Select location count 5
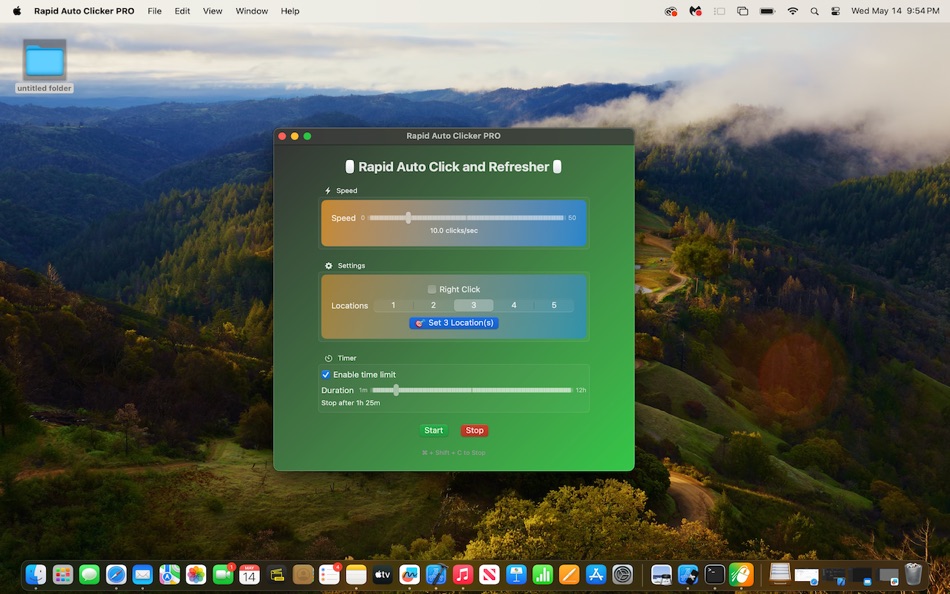Screen dimensions: 950x594 tap(554, 305)
